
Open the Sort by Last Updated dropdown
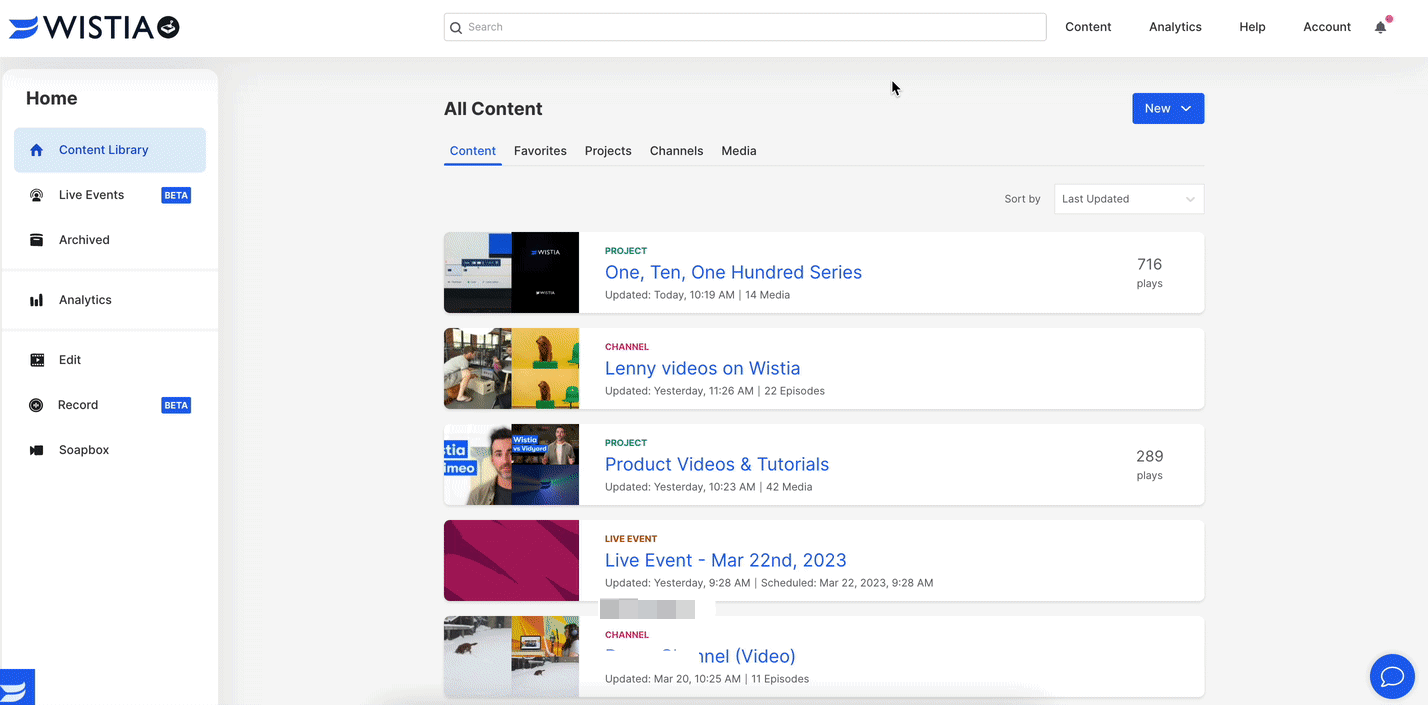click(1129, 199)
